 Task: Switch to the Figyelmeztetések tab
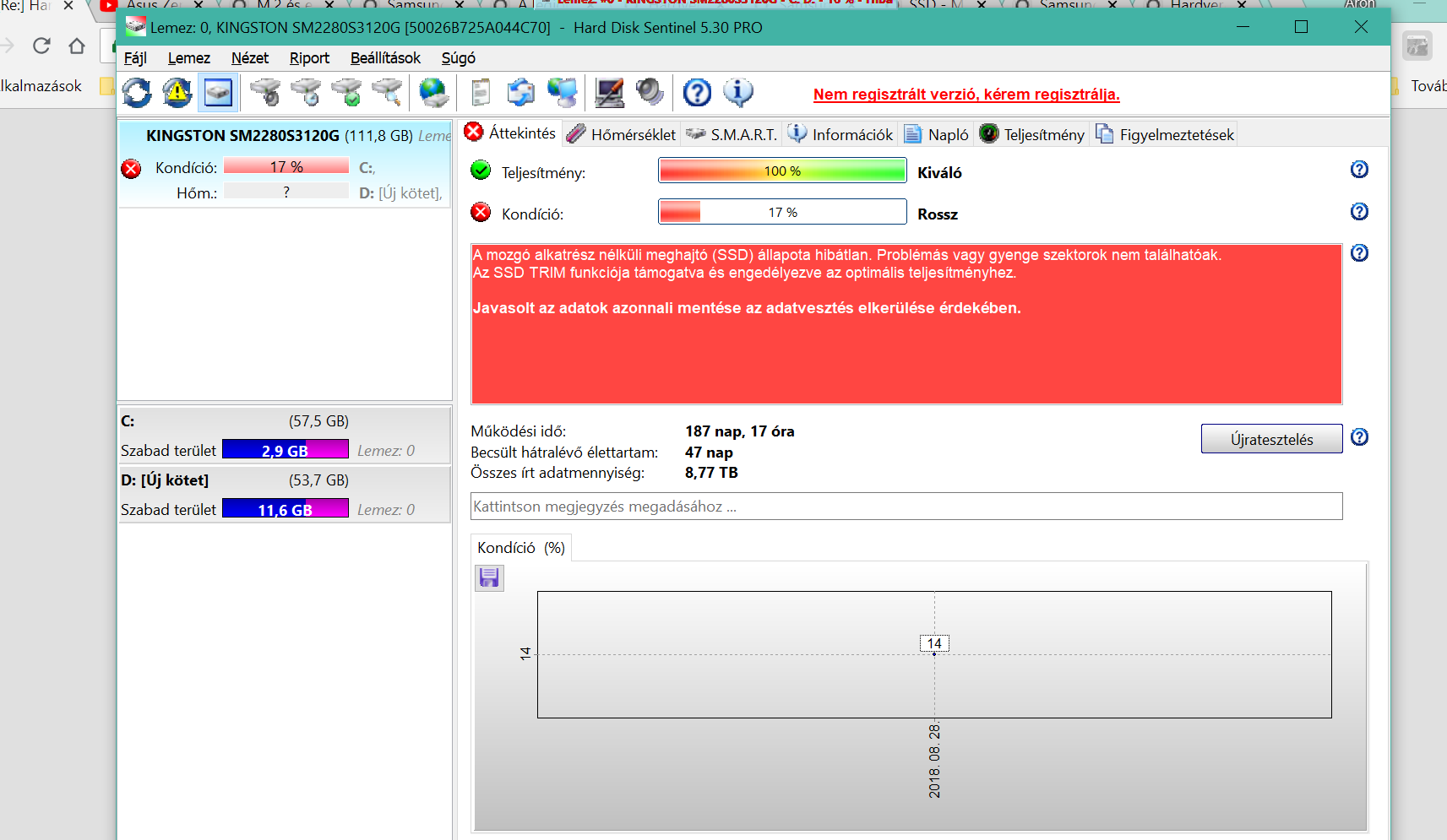pyautogui.click(x=1165, y=134)
